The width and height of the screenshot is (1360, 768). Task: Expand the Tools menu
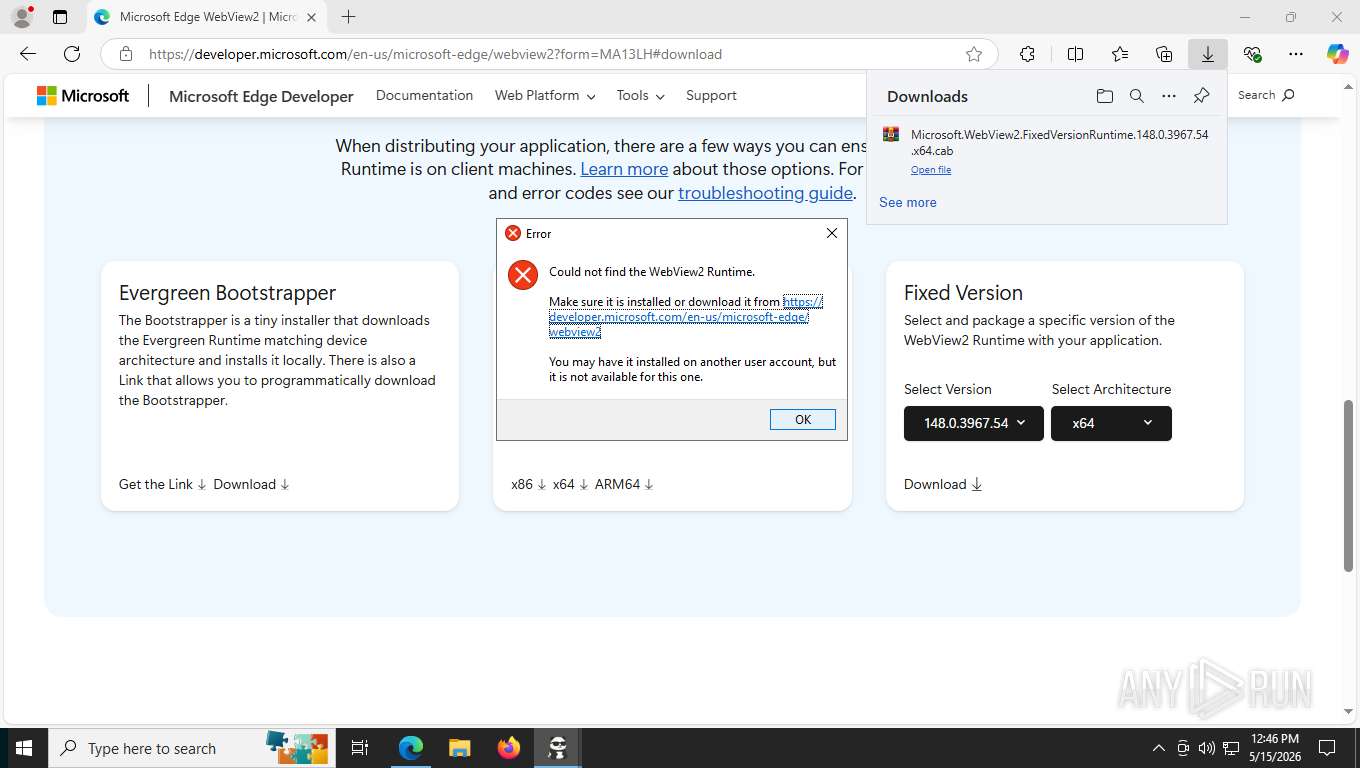coord(640,96)
